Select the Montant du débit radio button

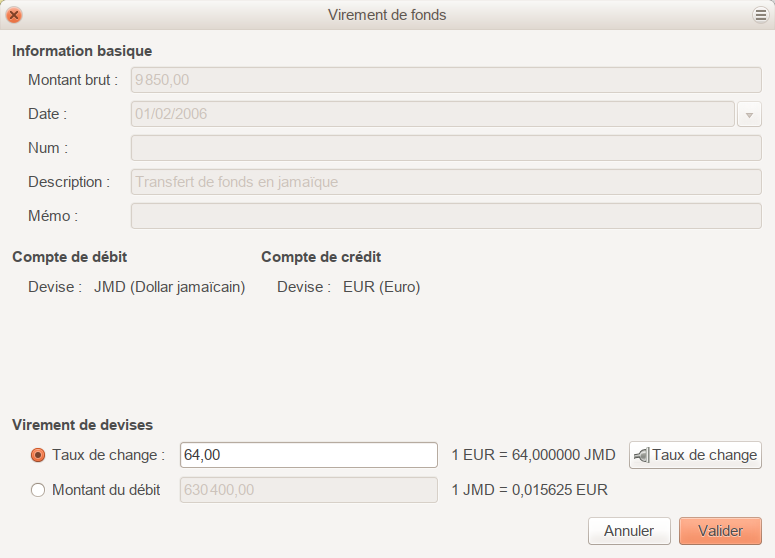(x=38, y=490)
